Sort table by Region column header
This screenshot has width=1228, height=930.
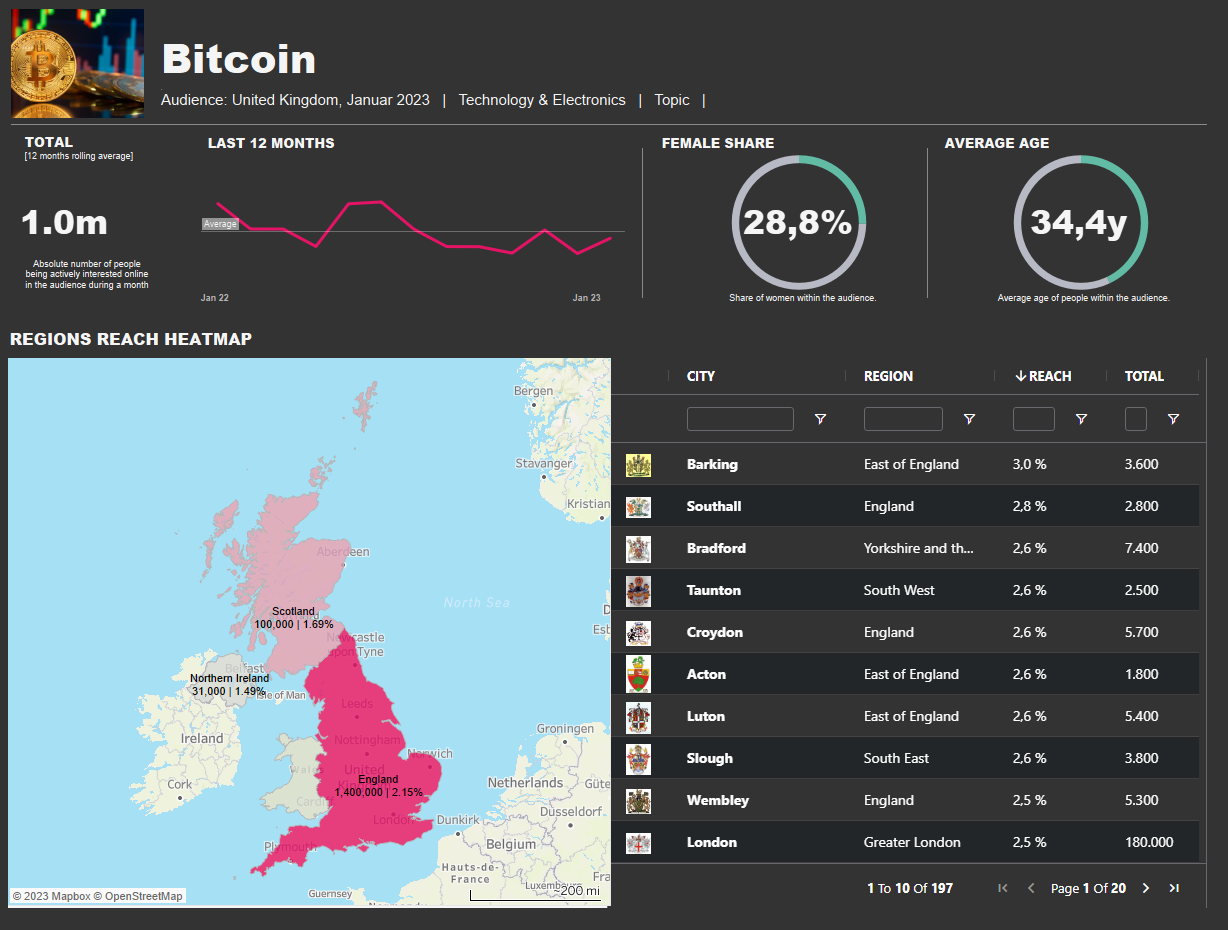coord(888,376)
